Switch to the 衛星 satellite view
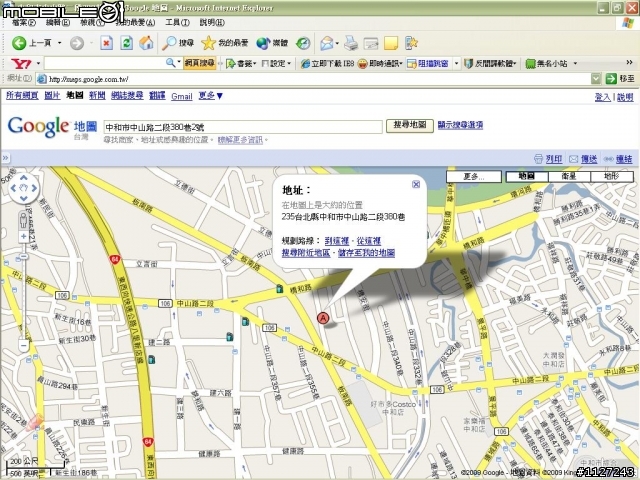 coord(569,176)
